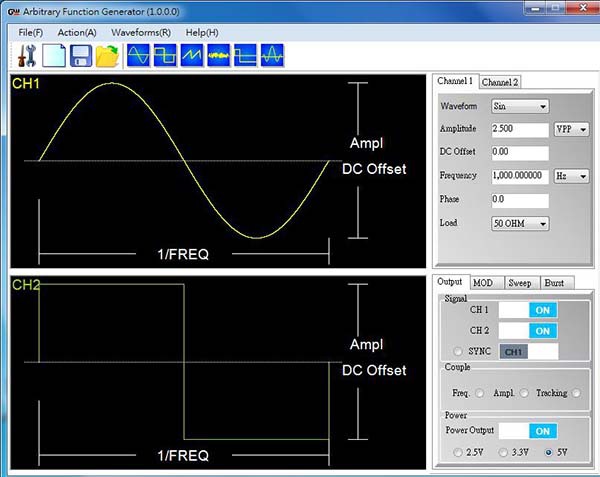Click the Amplitude field showing 2.500

pyautogui.click(x=520, y=129)
